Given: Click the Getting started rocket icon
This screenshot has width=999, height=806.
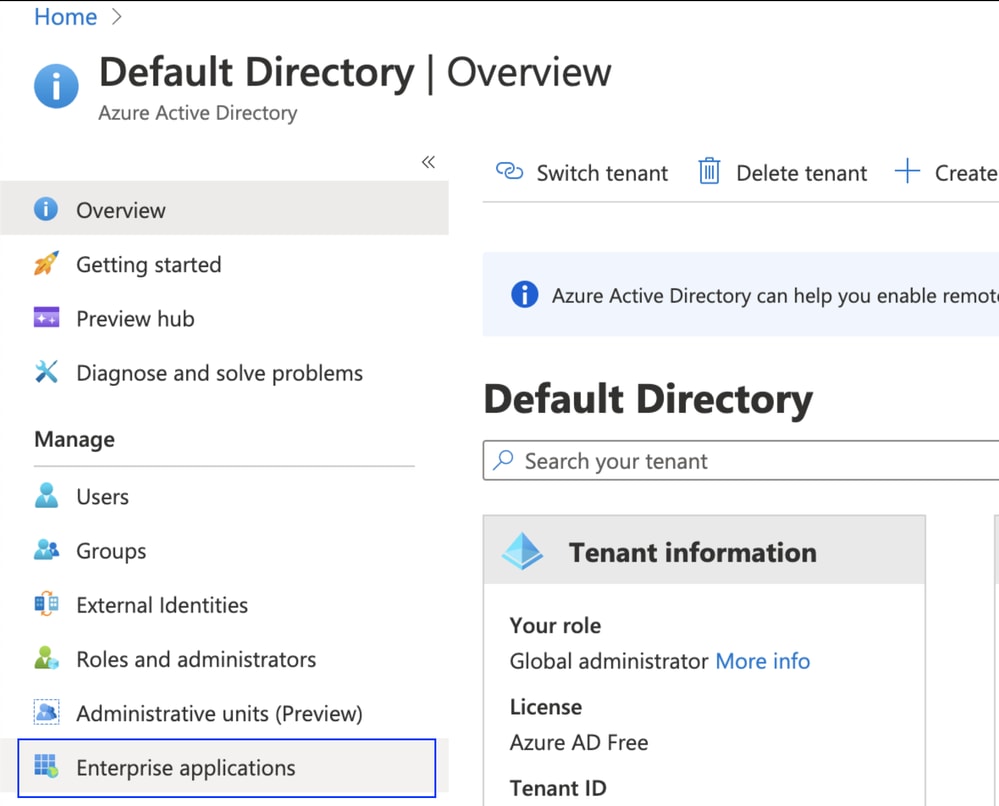Looking at the screenshot, I should 46,263.
